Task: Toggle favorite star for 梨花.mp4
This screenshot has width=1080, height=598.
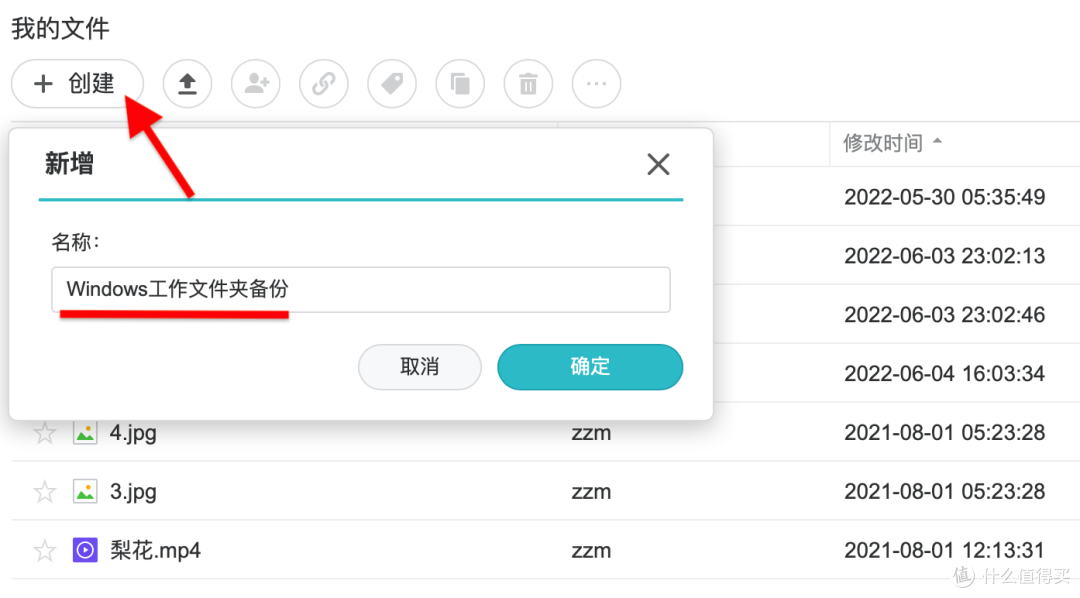Action: pos(44,550)
